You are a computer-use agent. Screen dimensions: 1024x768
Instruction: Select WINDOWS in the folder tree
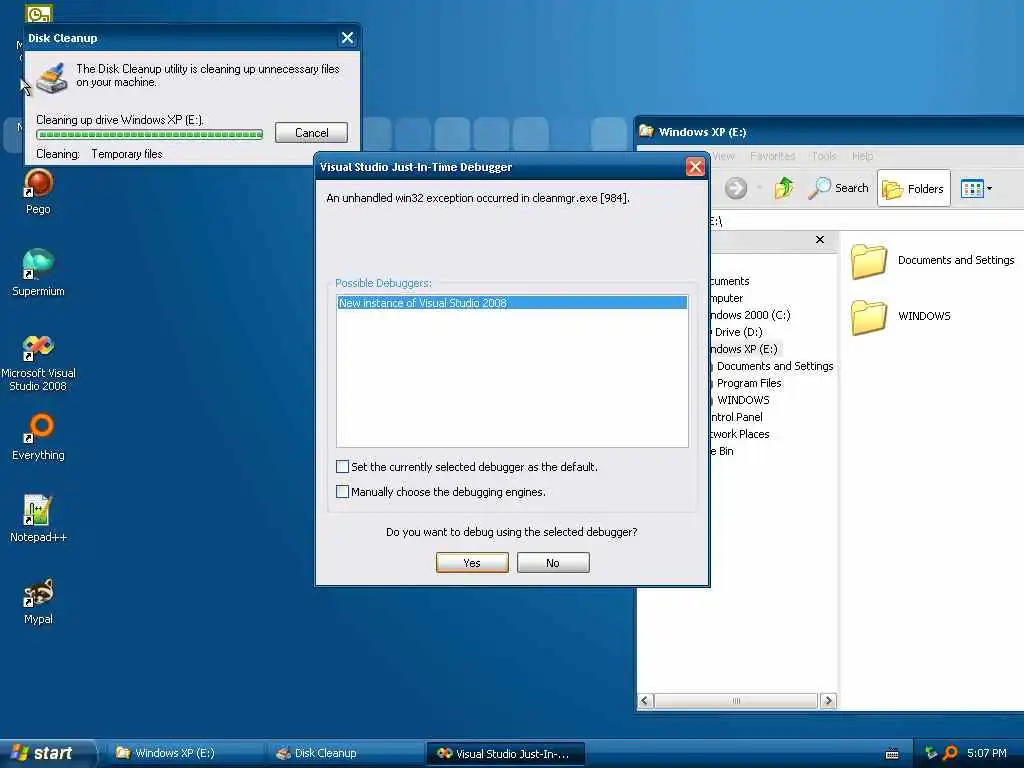click(743, 400)
